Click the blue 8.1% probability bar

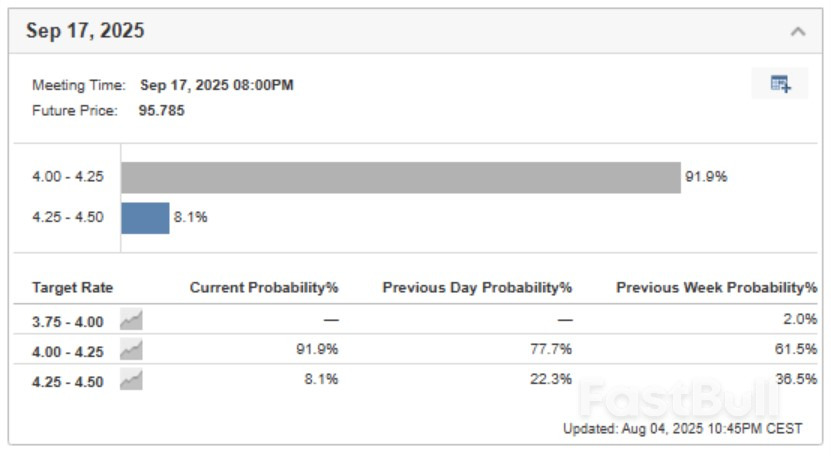pyautogui.click(x=145, y=218)
